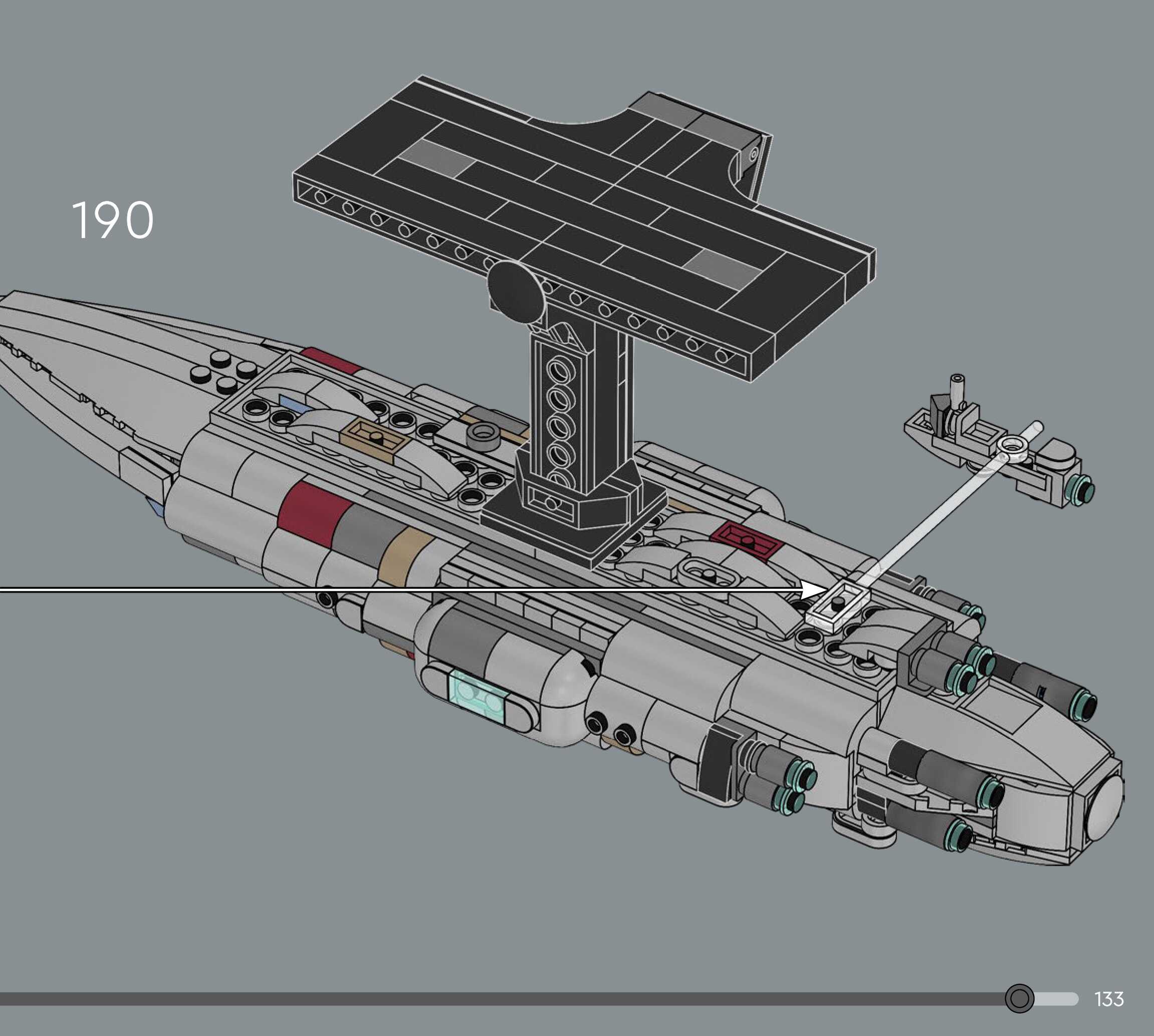Viewport: 1154px width, 1036px height.
Task: Click the unfilled light portion of progress bar
Action: pyautogui.click(x=1058, y=999)
